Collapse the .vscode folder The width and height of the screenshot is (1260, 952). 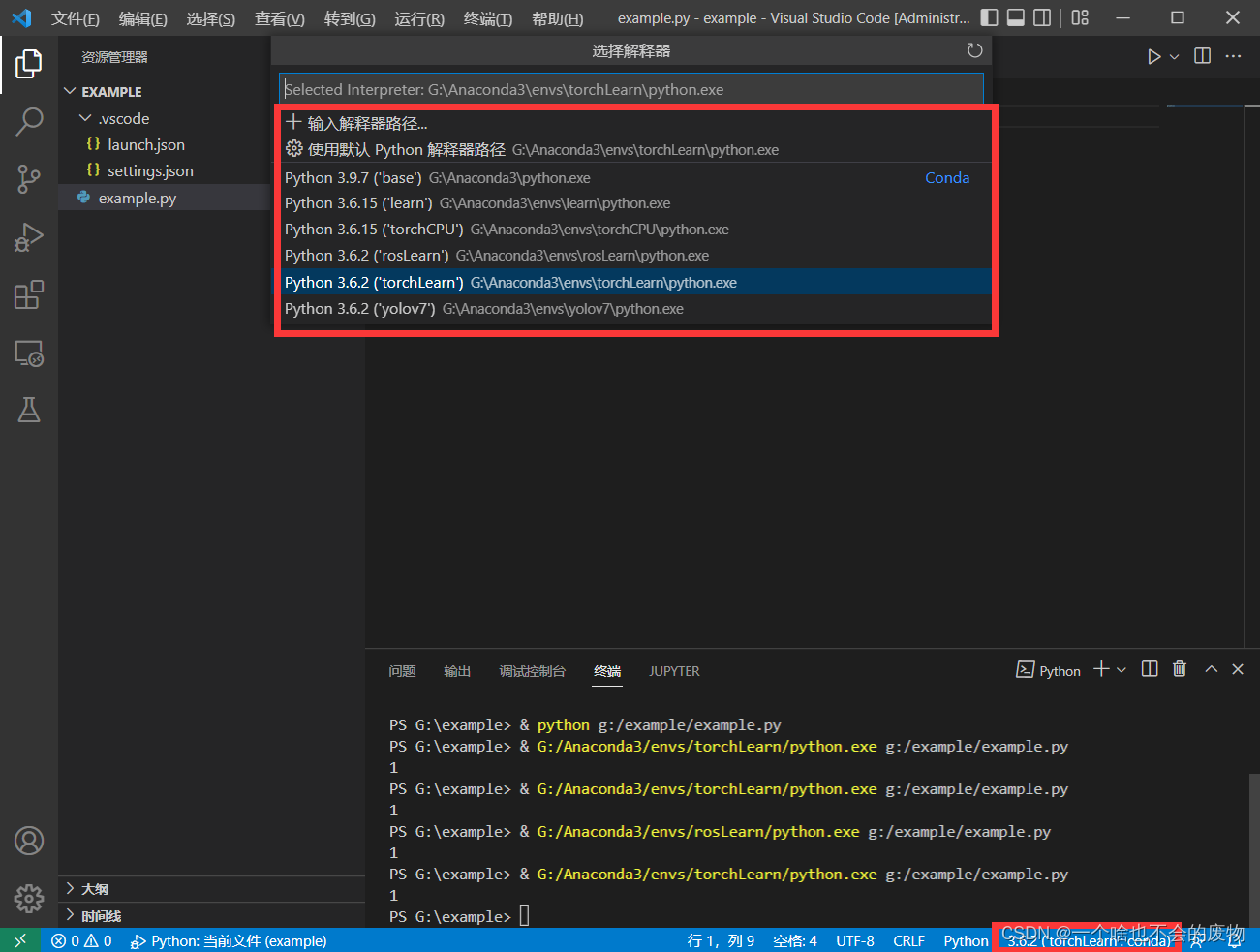(85, 118)
